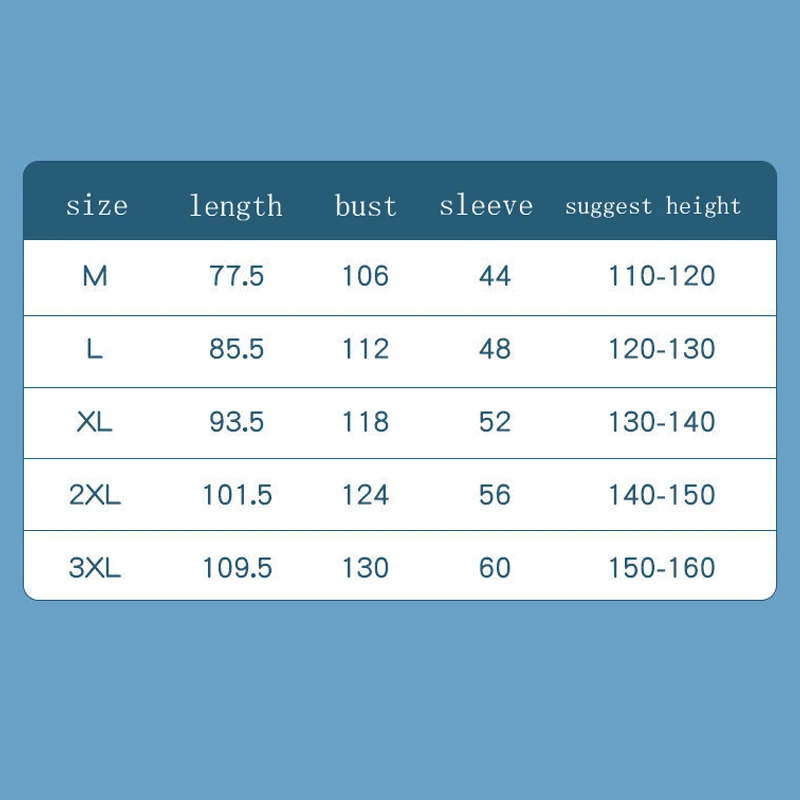Click the 'bust' column header
The width and height of the screenshot is (800, 800).
[365, 206]
